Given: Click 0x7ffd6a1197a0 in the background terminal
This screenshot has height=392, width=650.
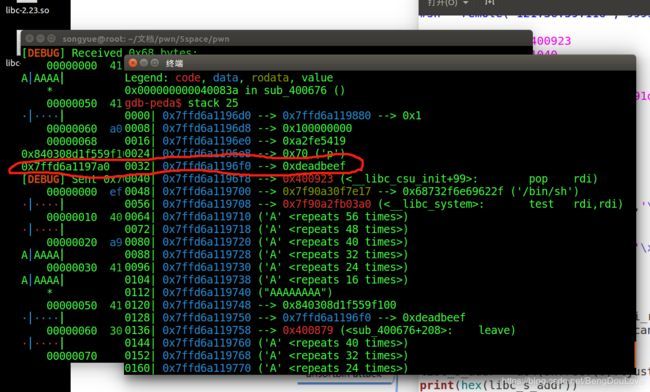Looking at the screenshot, I should [65, 166].
